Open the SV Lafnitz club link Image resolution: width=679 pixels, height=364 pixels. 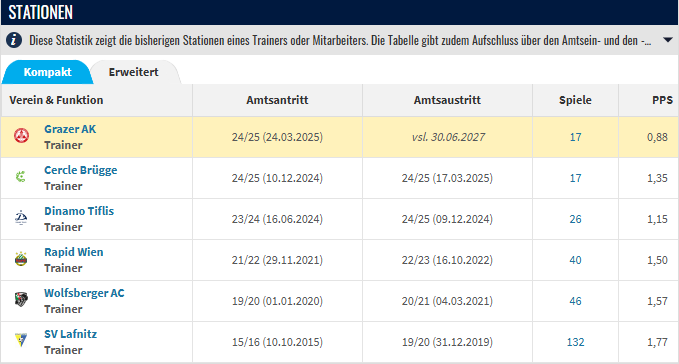coord(71,334)
